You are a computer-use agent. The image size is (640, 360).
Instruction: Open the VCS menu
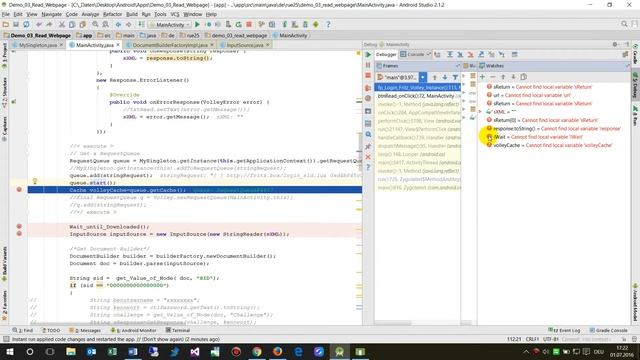(x=175, y=14)
